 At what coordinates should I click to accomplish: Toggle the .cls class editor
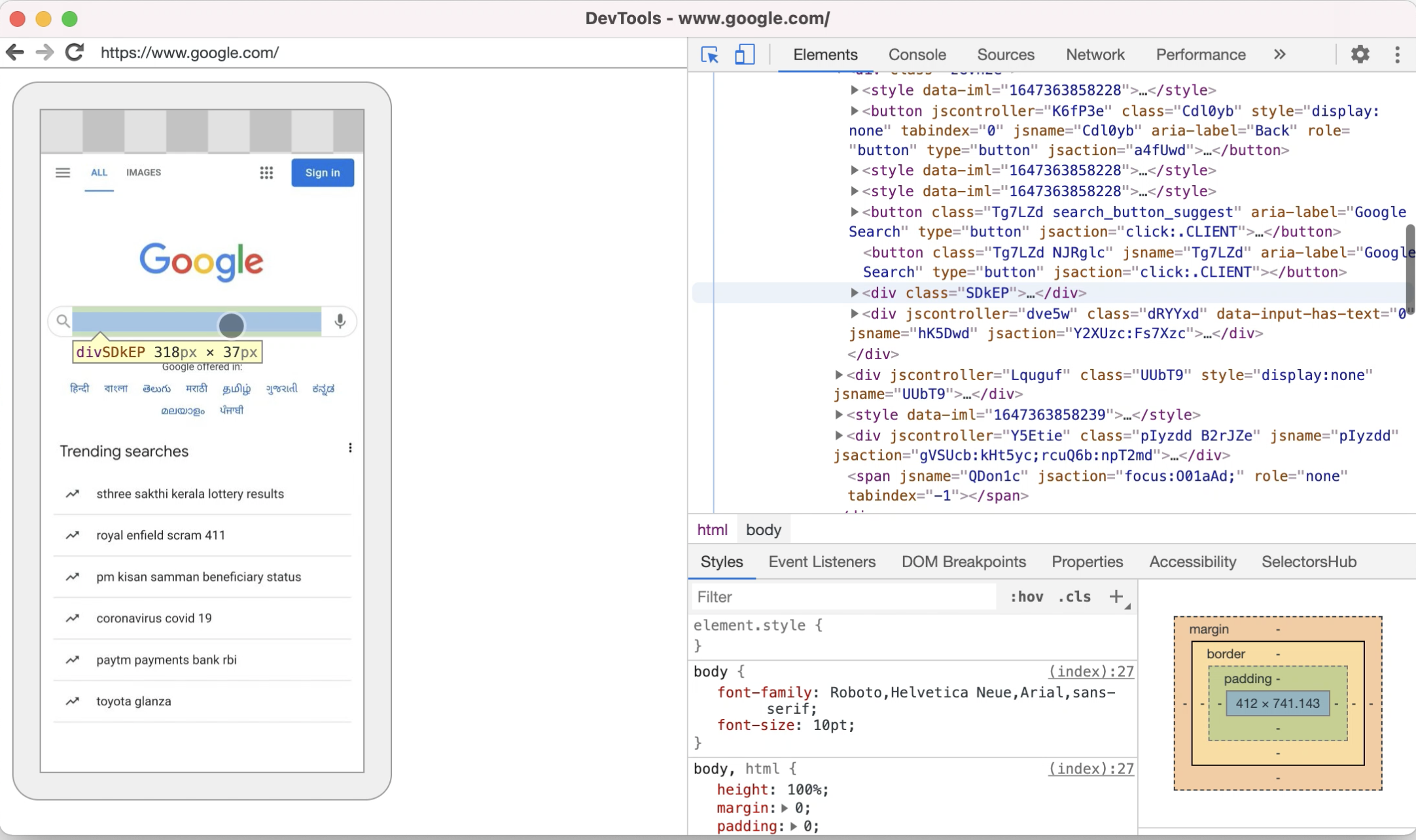click(x=1072, y=597)
